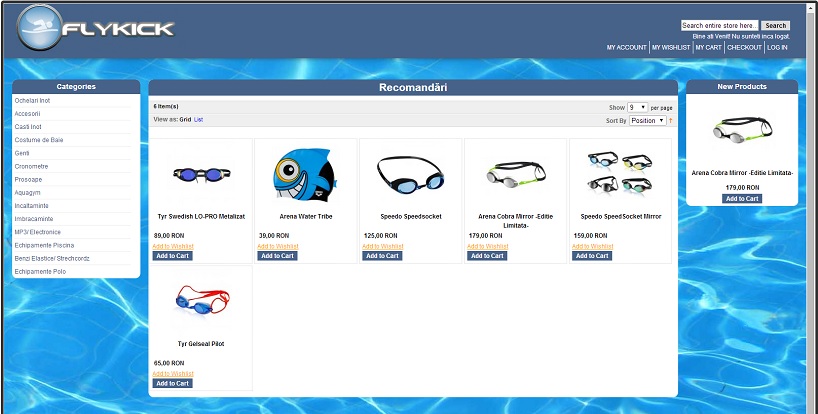Open MY CART page
Image resolution: width=818 pixels, height=414 pixels.
[x=708, y=47]
